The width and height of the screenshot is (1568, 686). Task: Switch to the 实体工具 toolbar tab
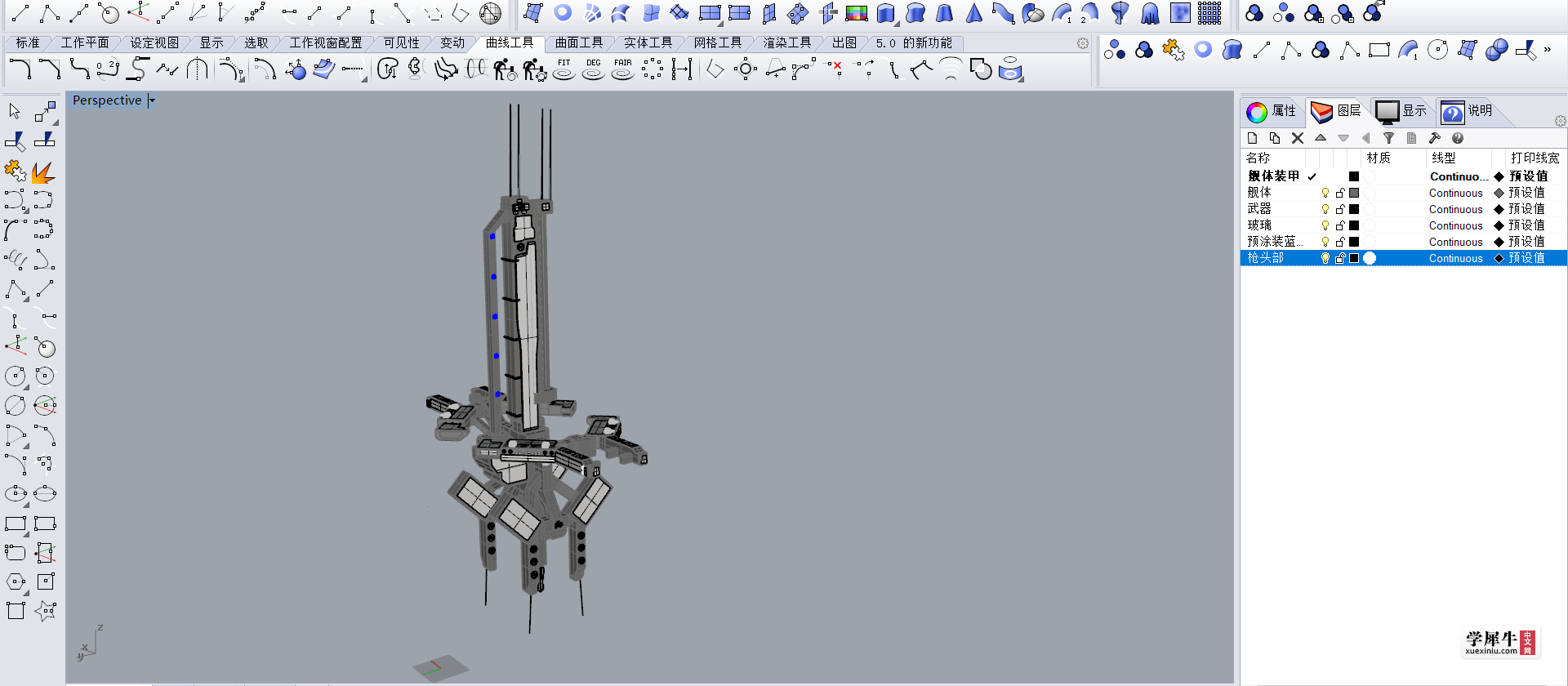(648, 42)
